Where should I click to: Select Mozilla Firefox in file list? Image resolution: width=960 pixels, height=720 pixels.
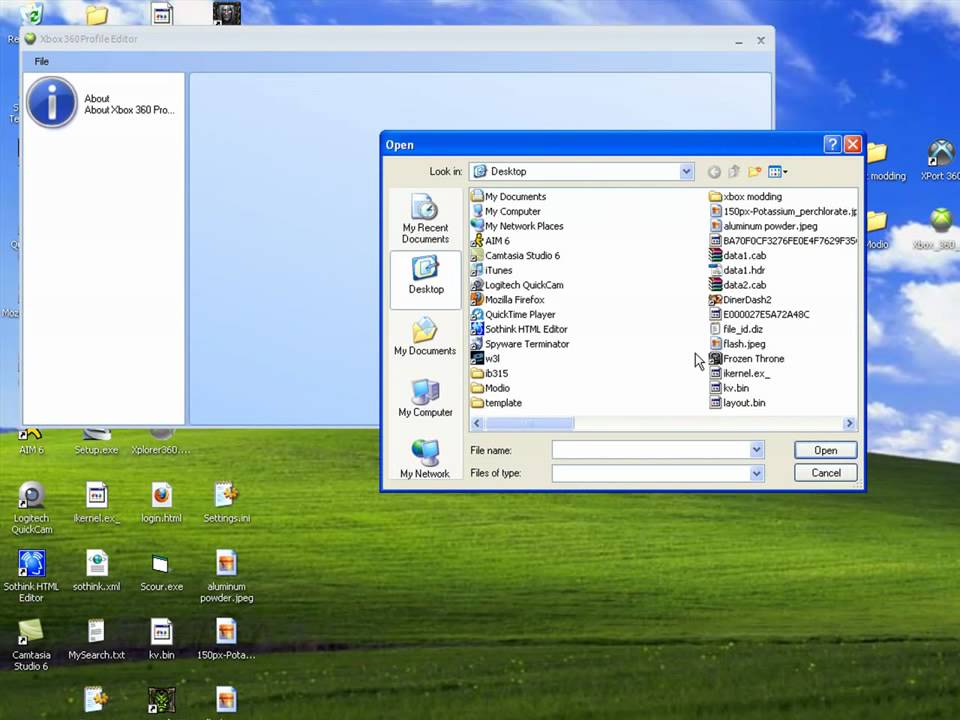point(508,299)
